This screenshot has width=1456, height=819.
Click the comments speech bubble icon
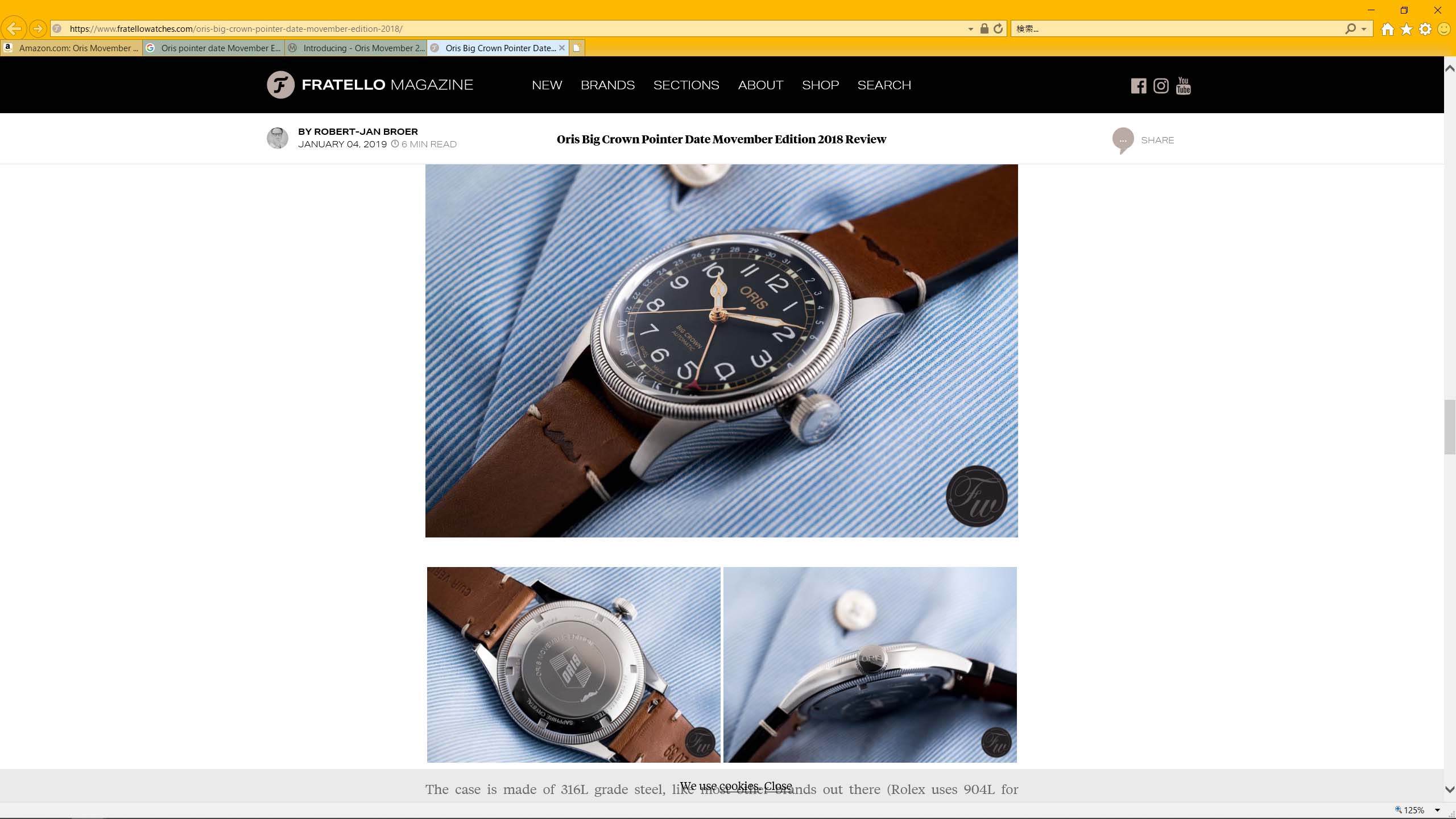click(1123, 140)
